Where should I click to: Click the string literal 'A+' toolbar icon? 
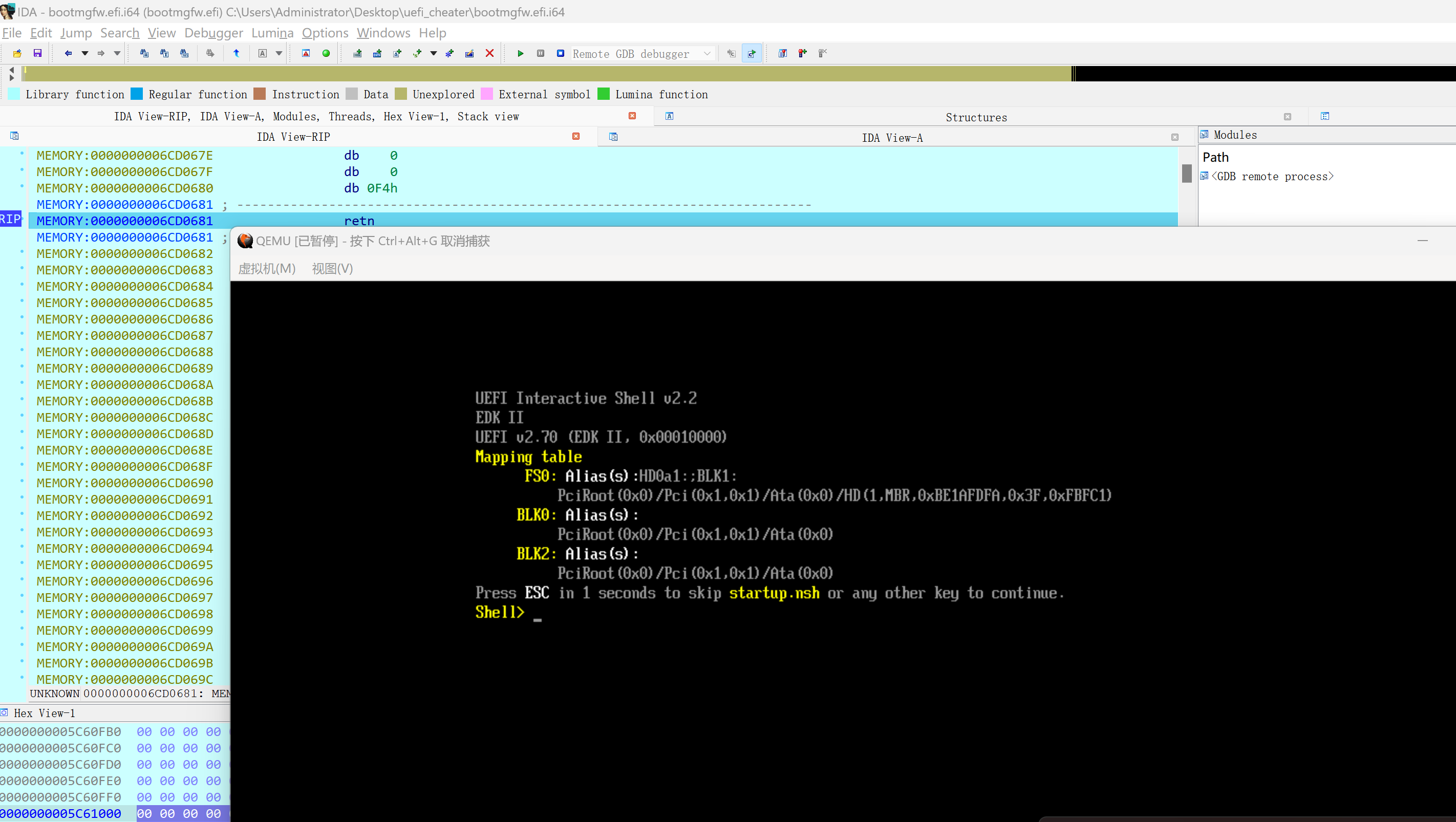pyautogui.click(x=397, y=53)
